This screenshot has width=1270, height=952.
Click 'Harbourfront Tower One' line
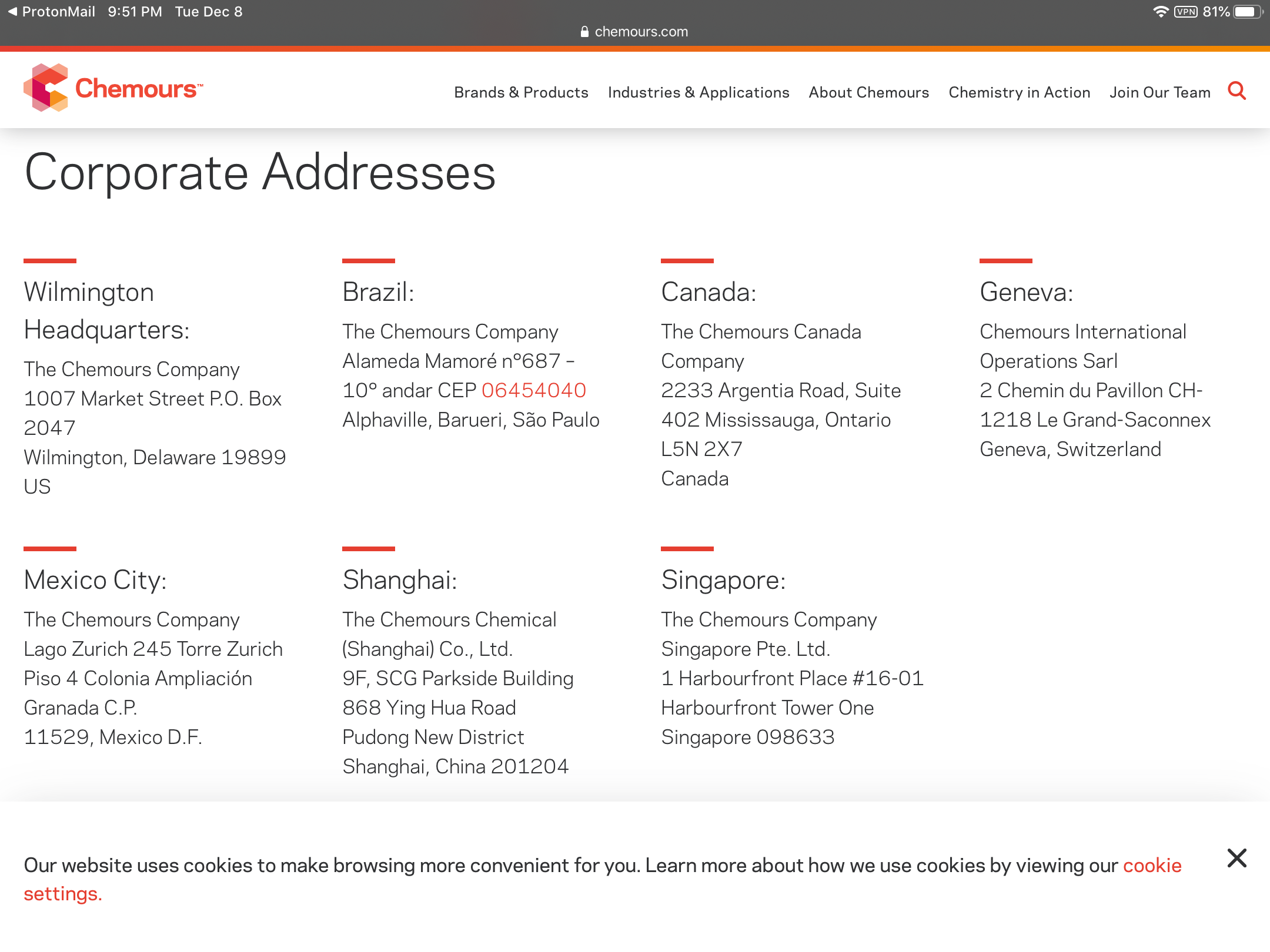pyautogui.click(x=767, y=708)
